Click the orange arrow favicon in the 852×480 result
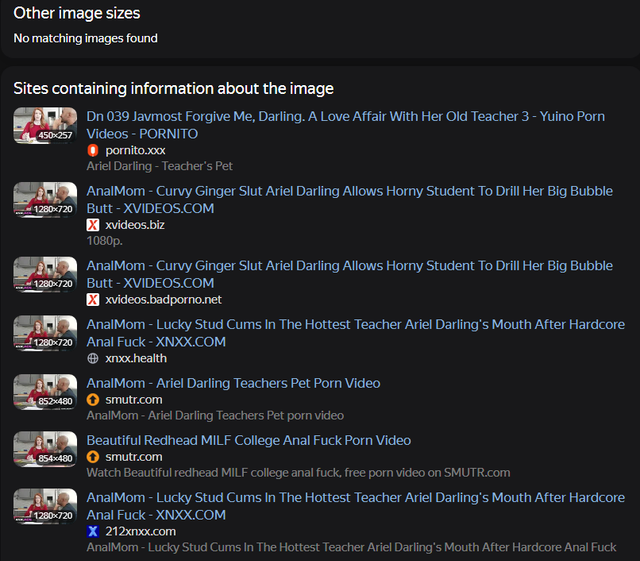640x561 pixels. [93, 399]
